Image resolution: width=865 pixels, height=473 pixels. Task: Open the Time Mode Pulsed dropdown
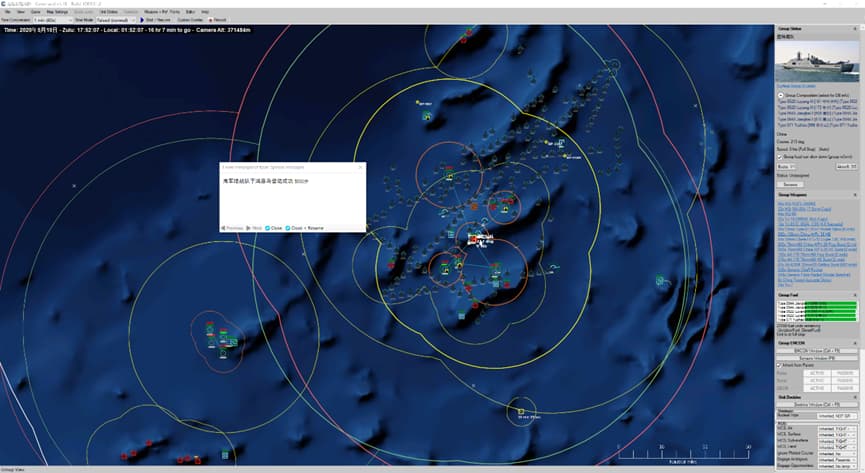116,20
